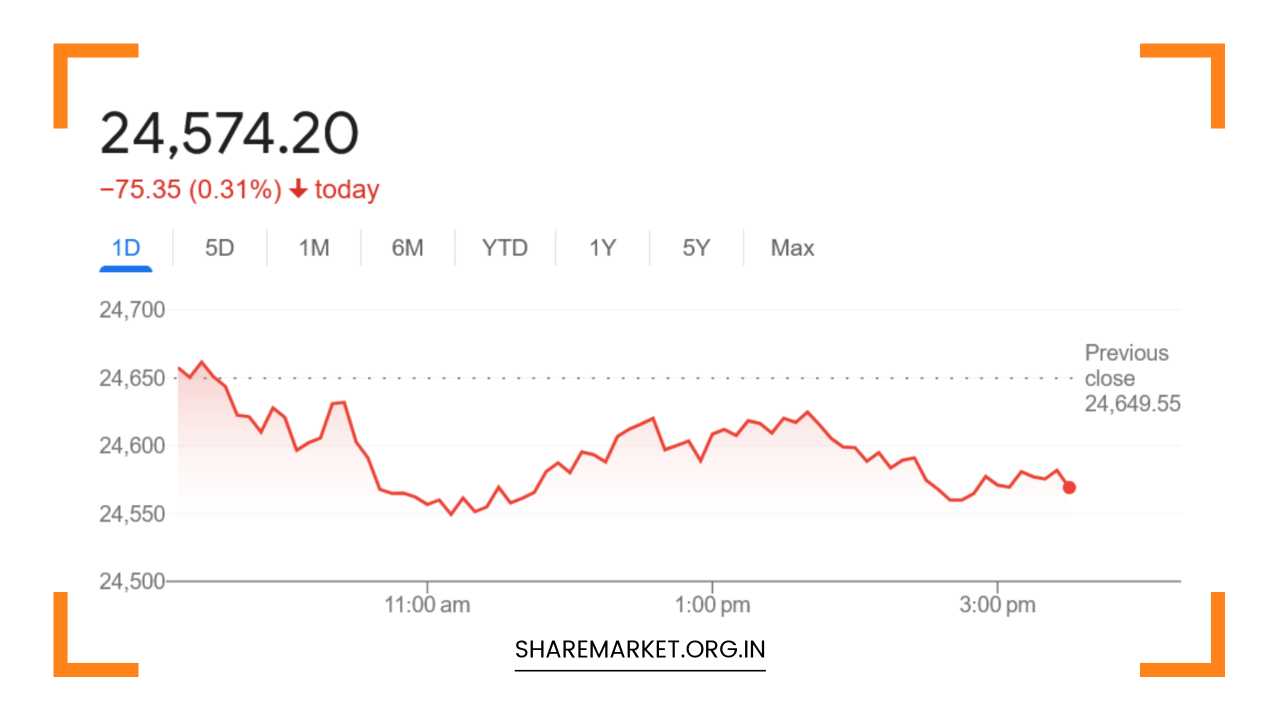Open the 1M time range

pyautogui.click(x=313, y=248)
